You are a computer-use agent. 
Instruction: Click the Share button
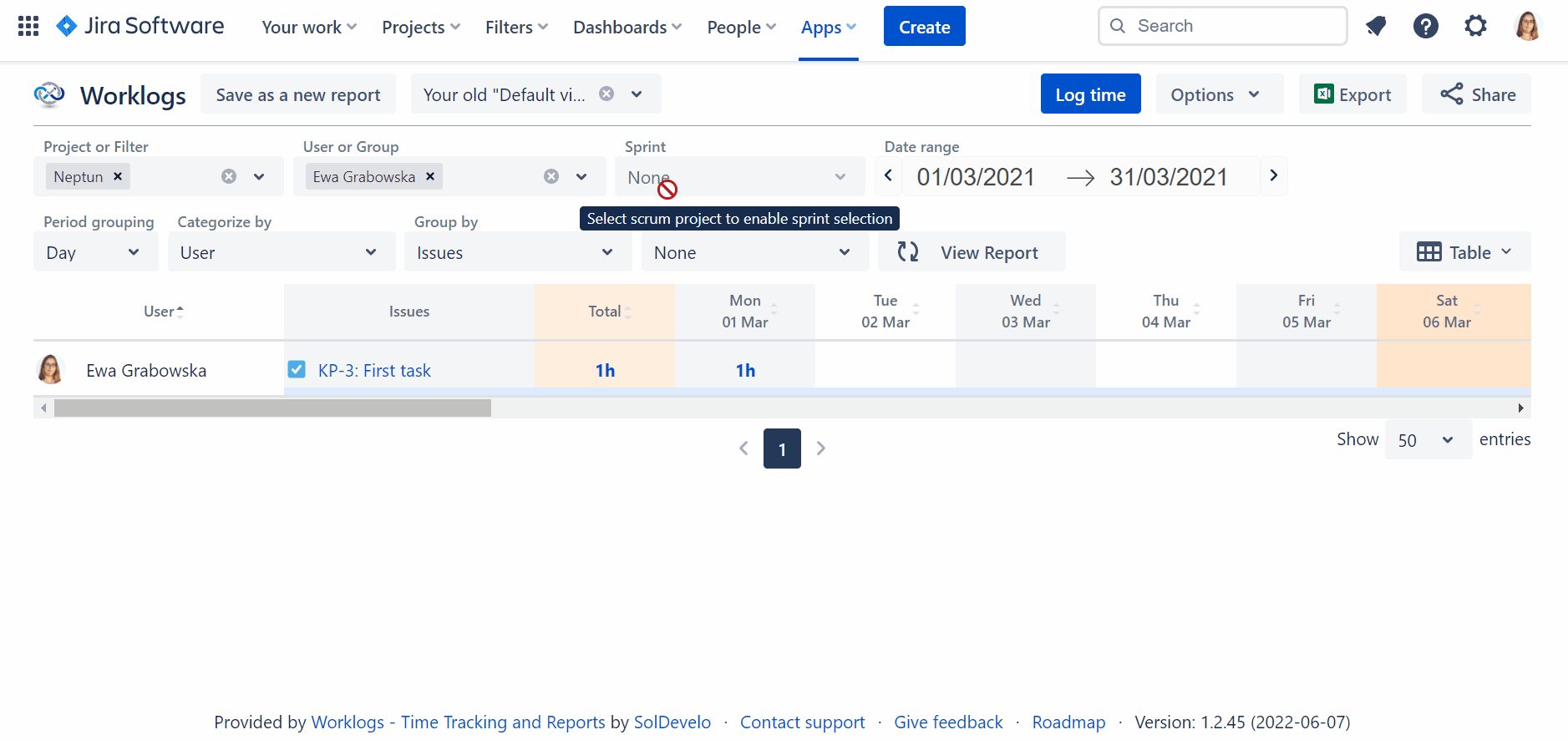[x=1477, y=94]
